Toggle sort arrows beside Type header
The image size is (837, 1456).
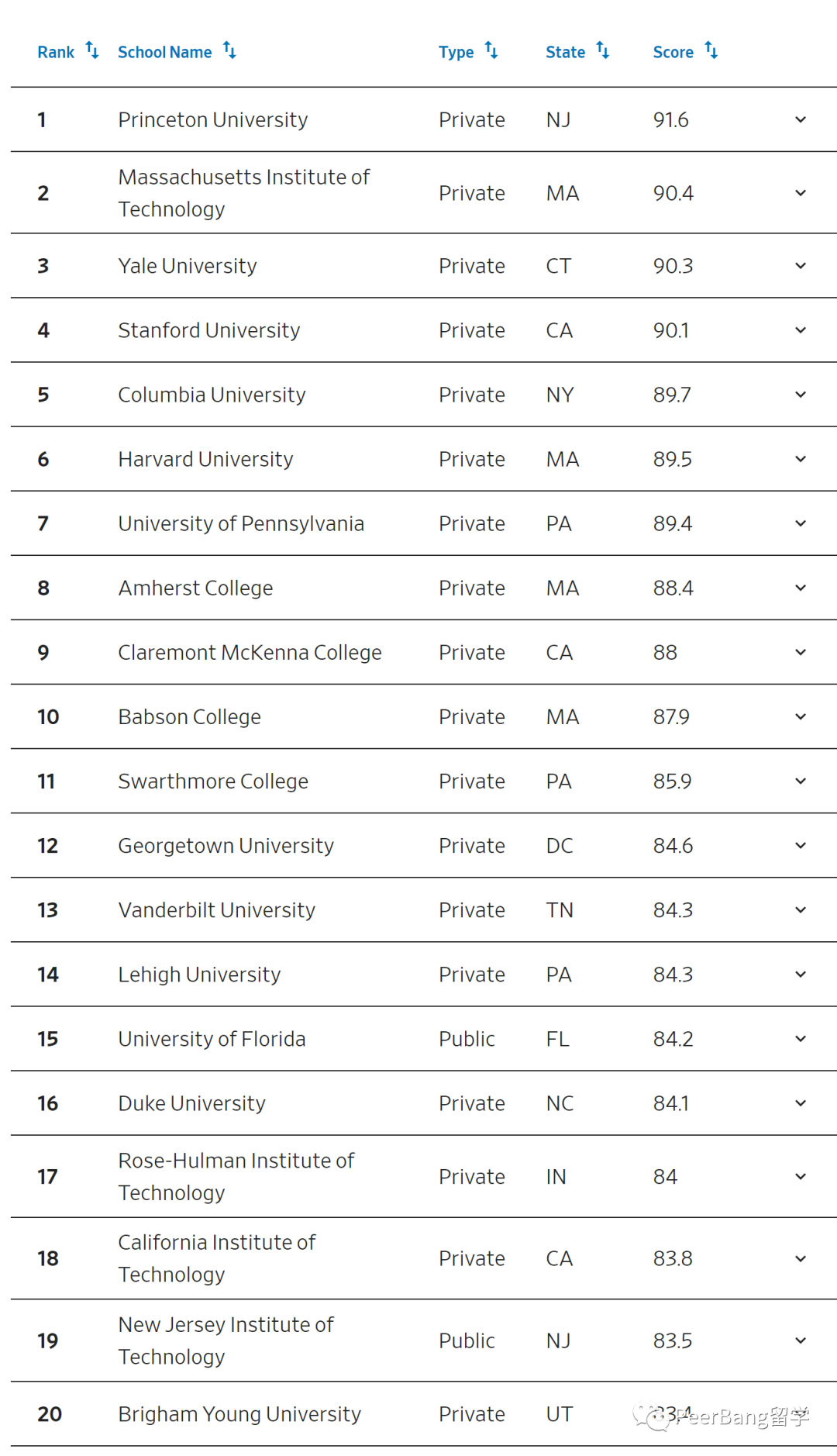491,50
